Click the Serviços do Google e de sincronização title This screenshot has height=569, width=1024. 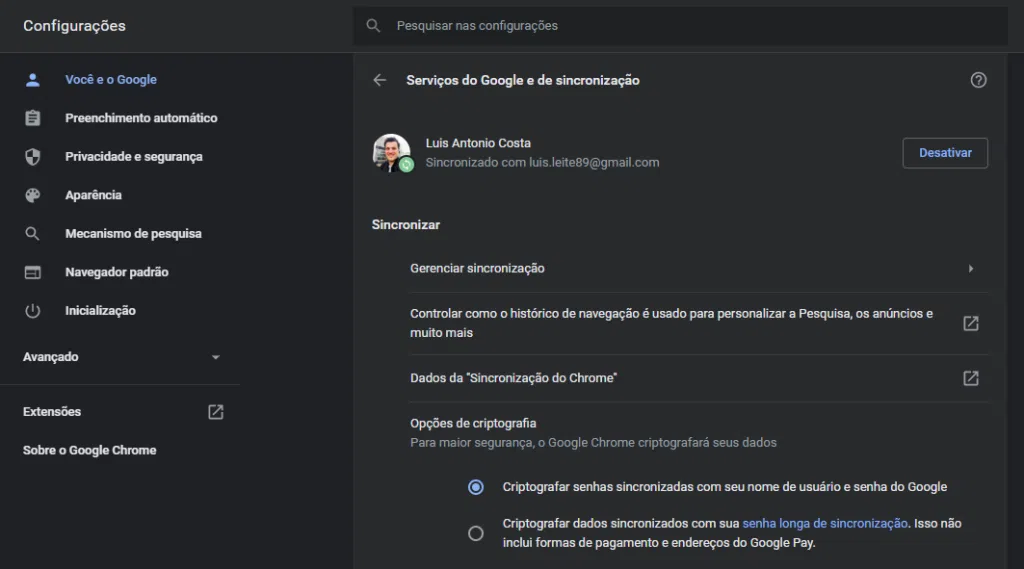(522, 80)
